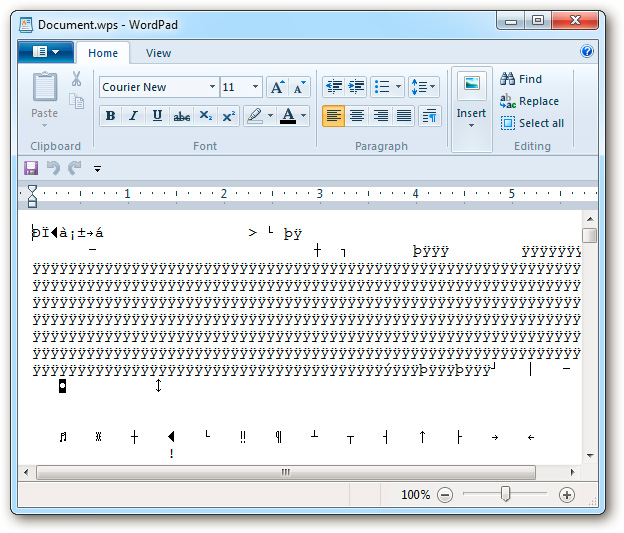Image resolution: width=624 pixels, height=533 pixels.
Task: Apply the text highlight color pen
Action: pyautogui.click(x=255, y=116)
